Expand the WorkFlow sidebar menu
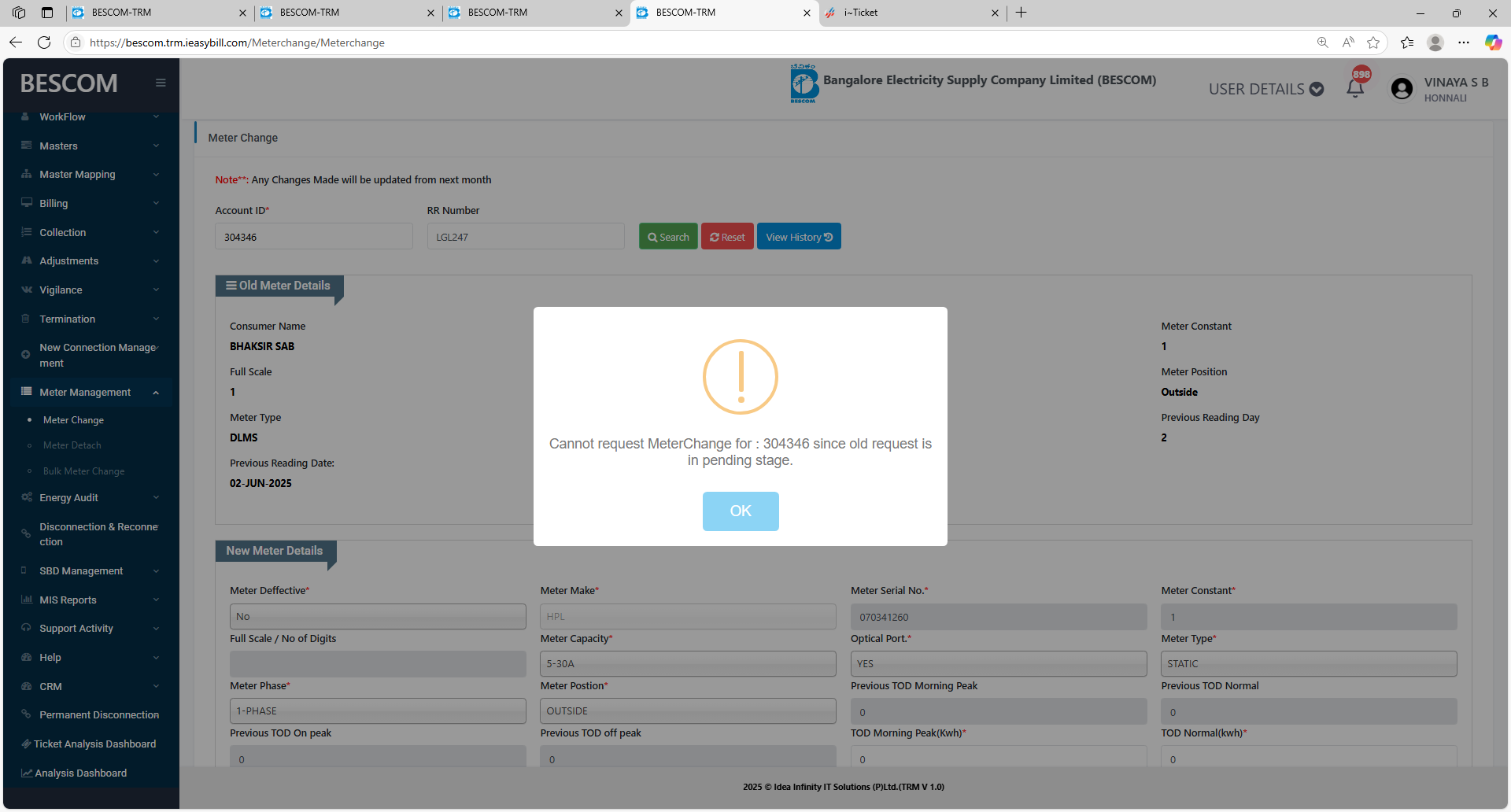Image resolution: width=1511 pixels, height=812 pixels. [91, 117]
